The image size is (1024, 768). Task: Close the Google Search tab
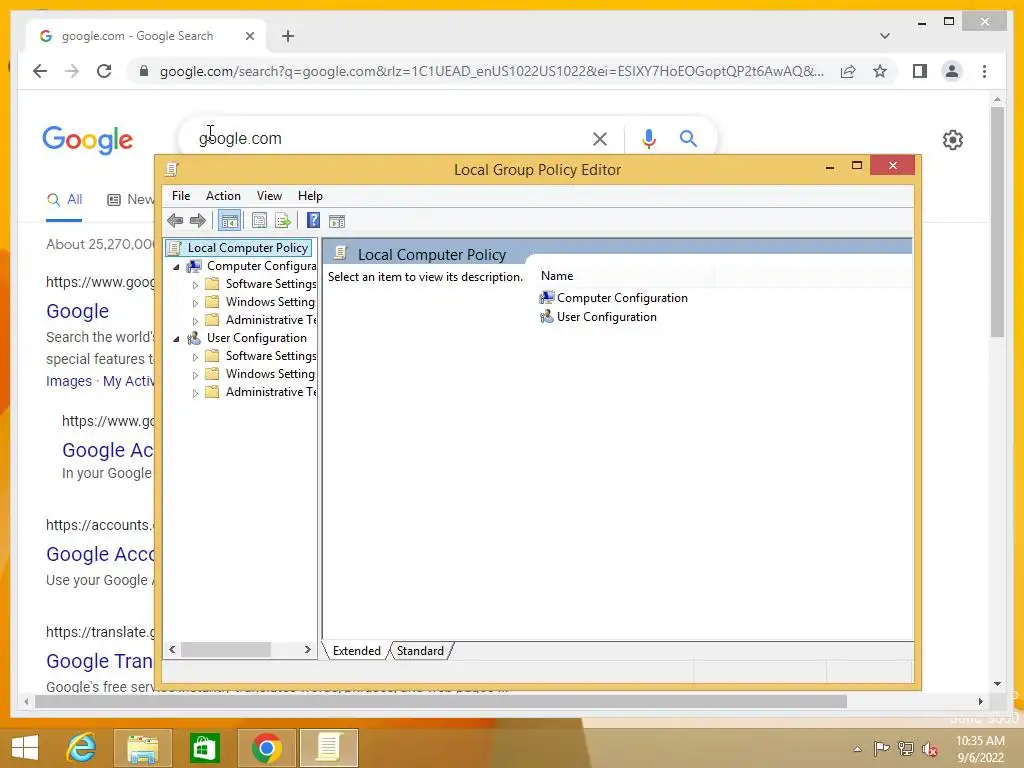coord(249,36)
